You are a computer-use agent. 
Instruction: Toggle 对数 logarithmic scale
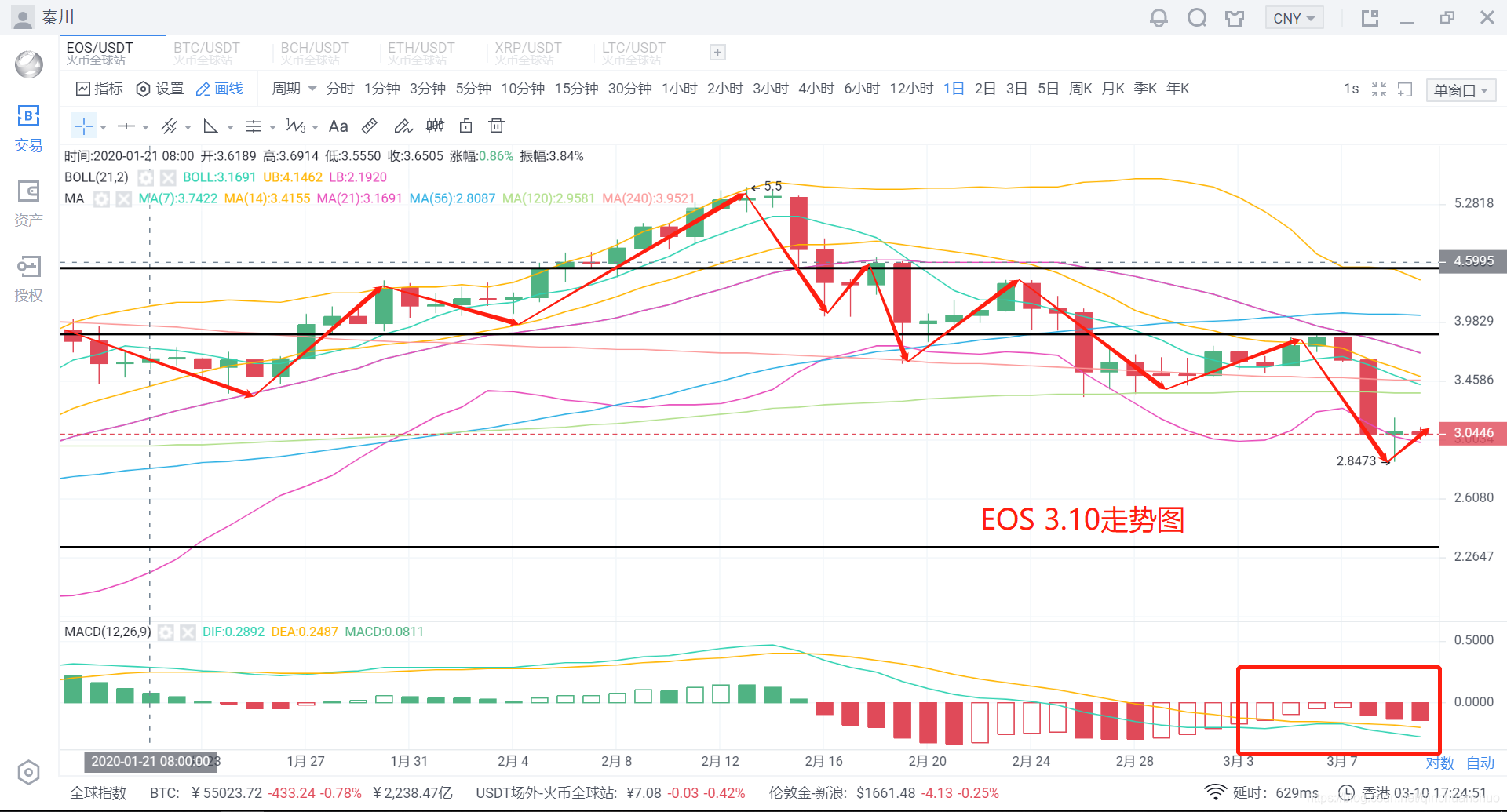point(1440,763)
